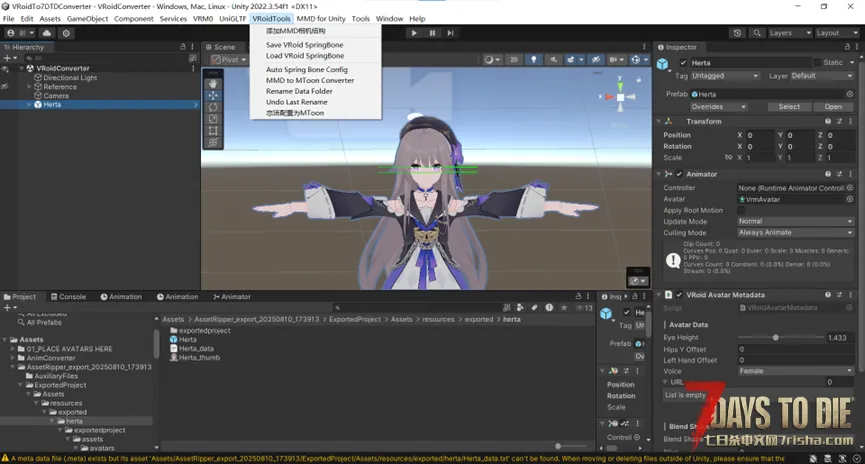The image size is (865, 464).
Task: Open Culling Mode Always Animate dropdown
Action: [x=795, y=232]
